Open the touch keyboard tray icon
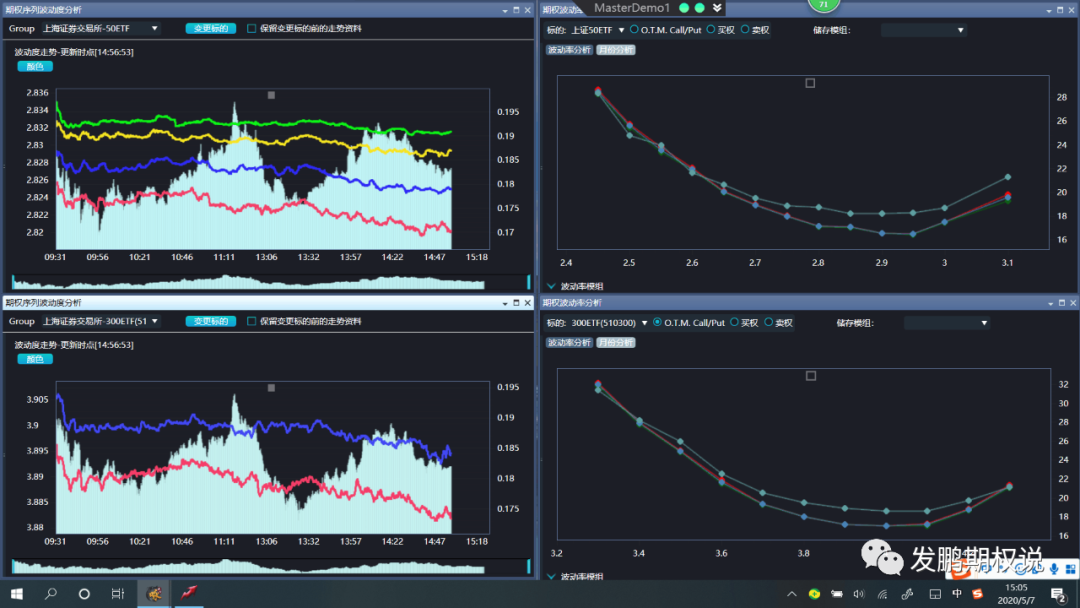This screenshot has height=608, width=1080. click(x=935, y=594)
